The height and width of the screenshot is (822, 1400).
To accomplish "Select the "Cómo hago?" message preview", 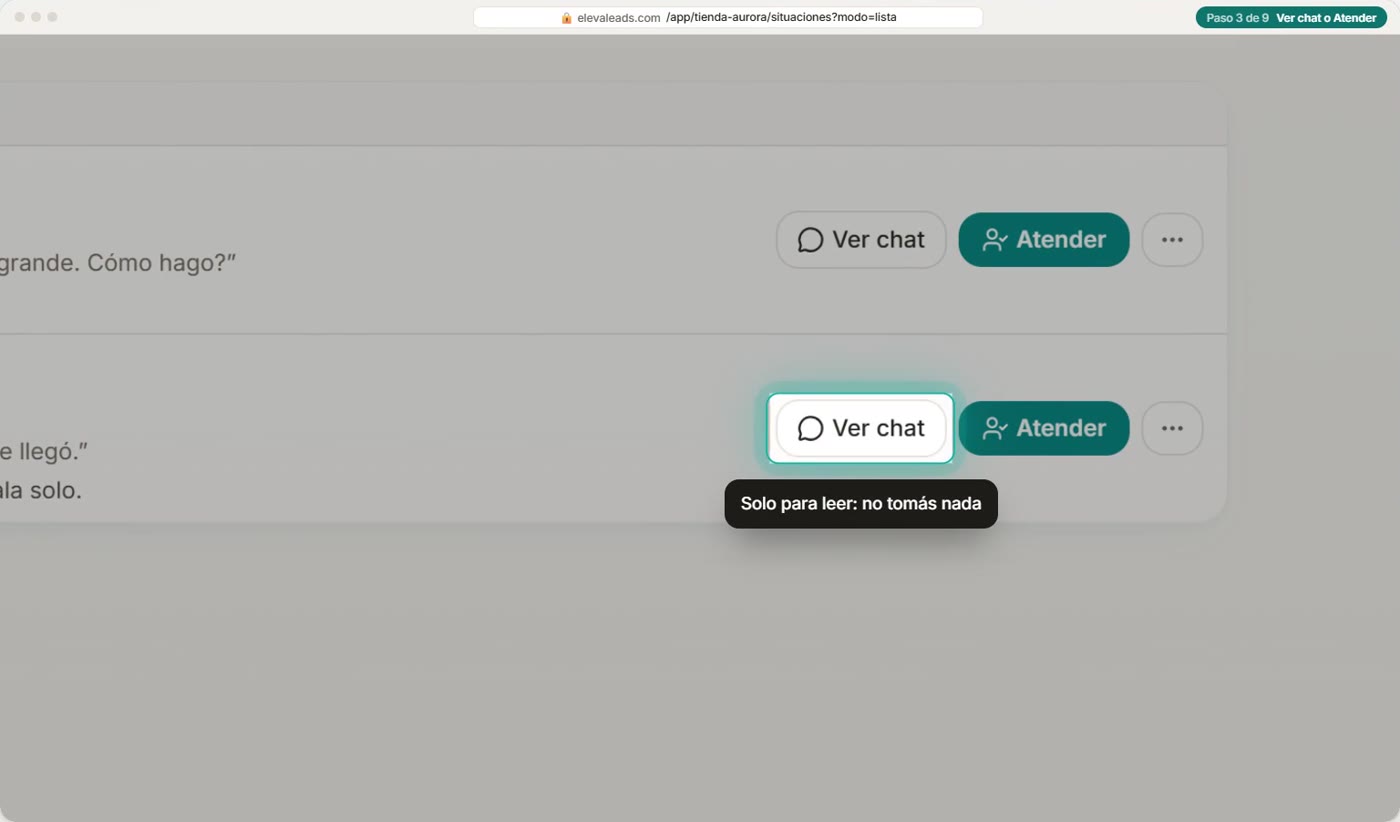I will pyautogui.click(x=117, y=263).
